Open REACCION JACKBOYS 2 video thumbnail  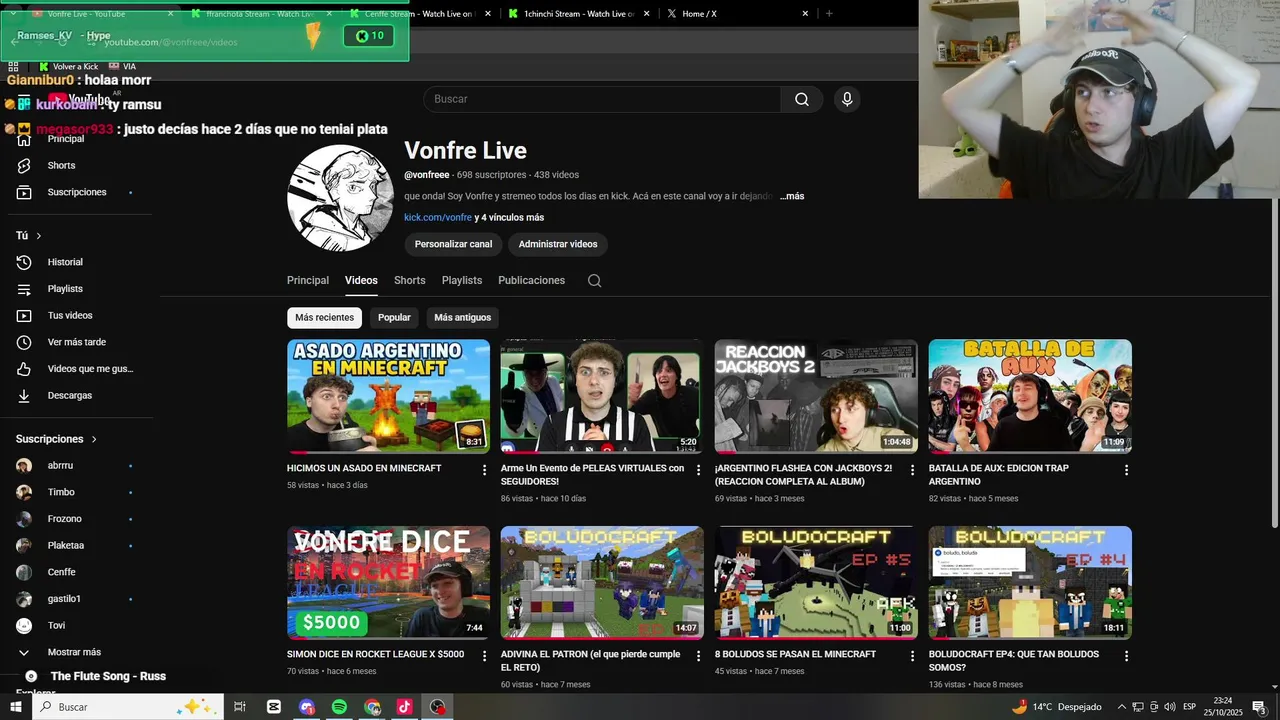coord(816,396)
